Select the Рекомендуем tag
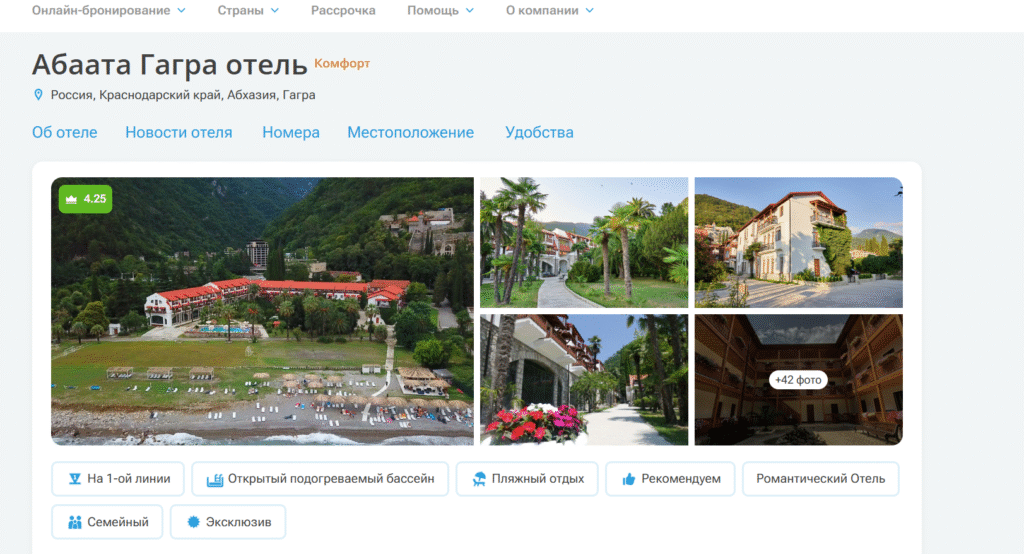Viewport: 1024px width, 554px height. click(x=670, y=479)
